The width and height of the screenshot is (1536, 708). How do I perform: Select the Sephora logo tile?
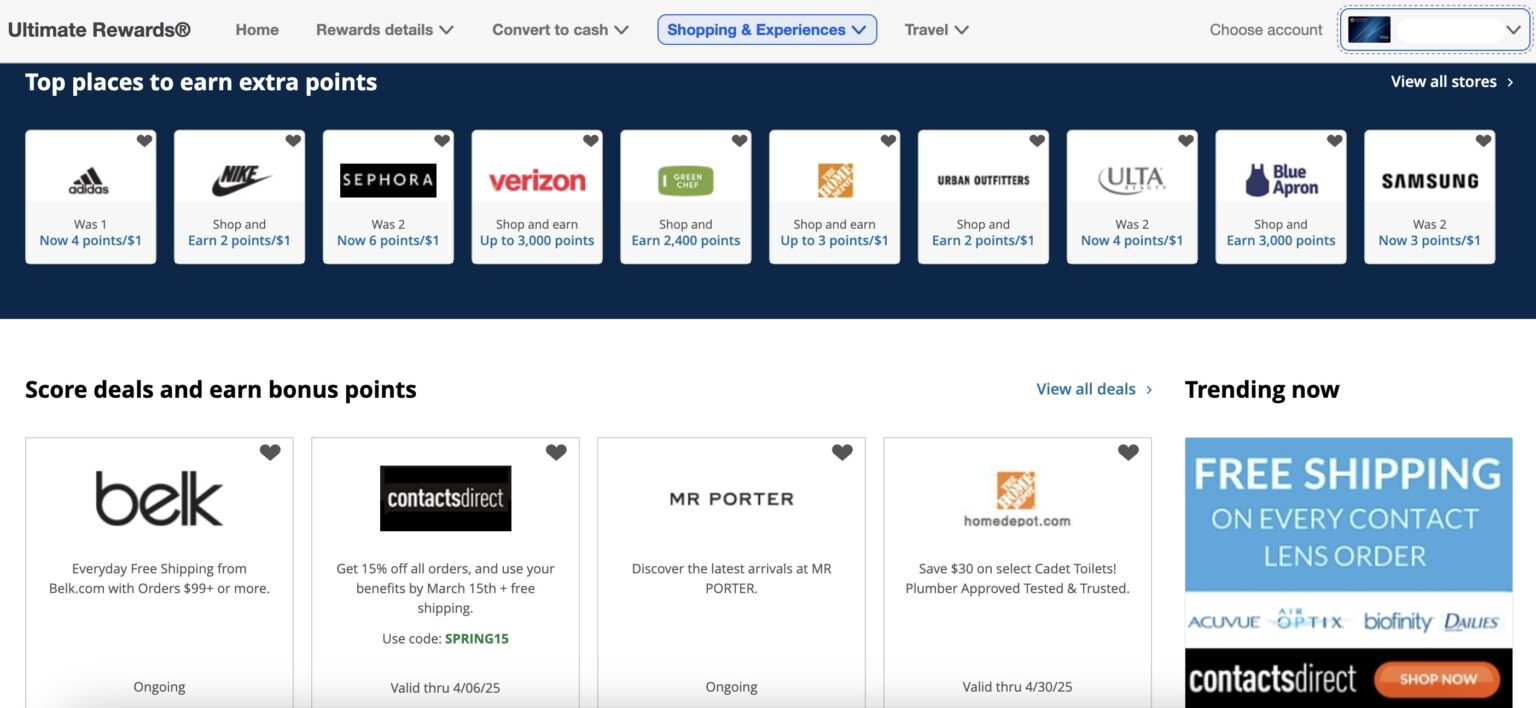(x=388, y=180)
